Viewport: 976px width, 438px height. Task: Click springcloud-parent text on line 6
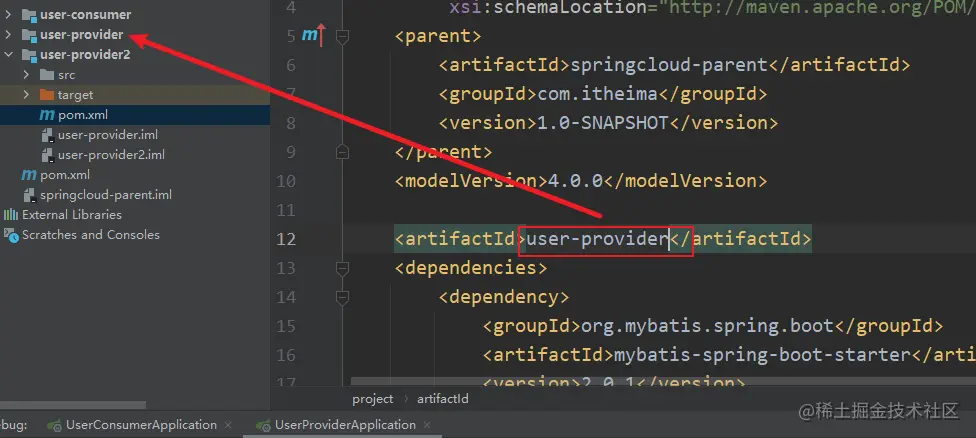click(669, 65)
